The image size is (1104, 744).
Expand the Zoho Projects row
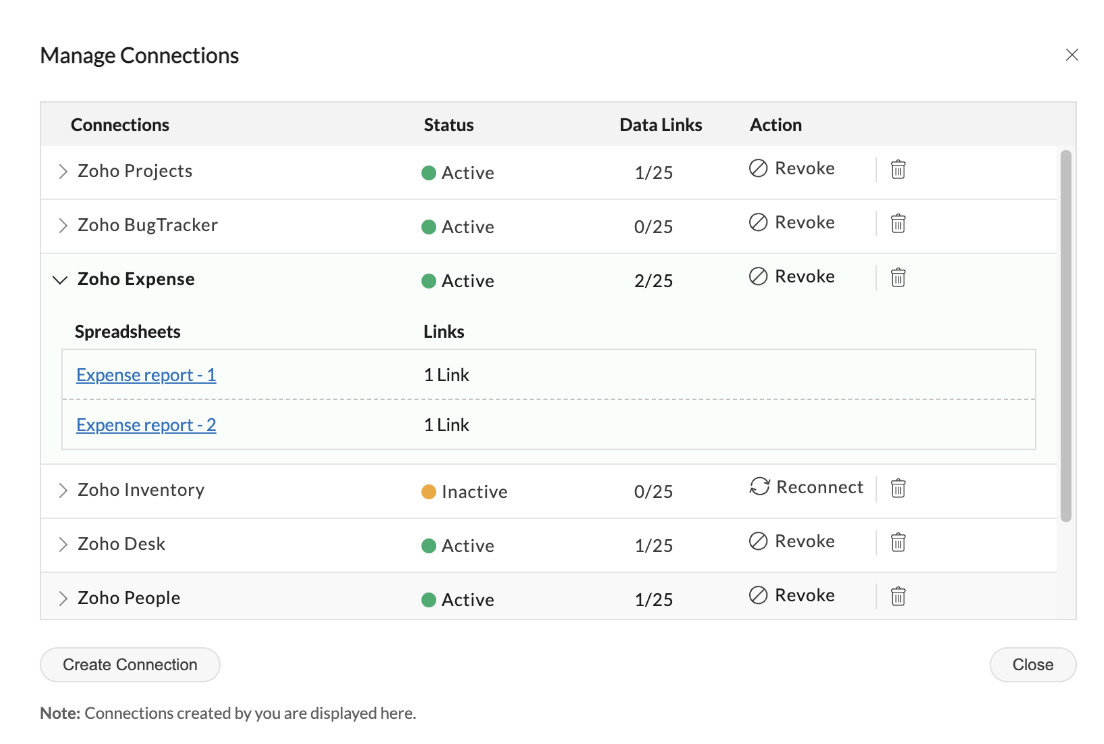coord(62,172)
